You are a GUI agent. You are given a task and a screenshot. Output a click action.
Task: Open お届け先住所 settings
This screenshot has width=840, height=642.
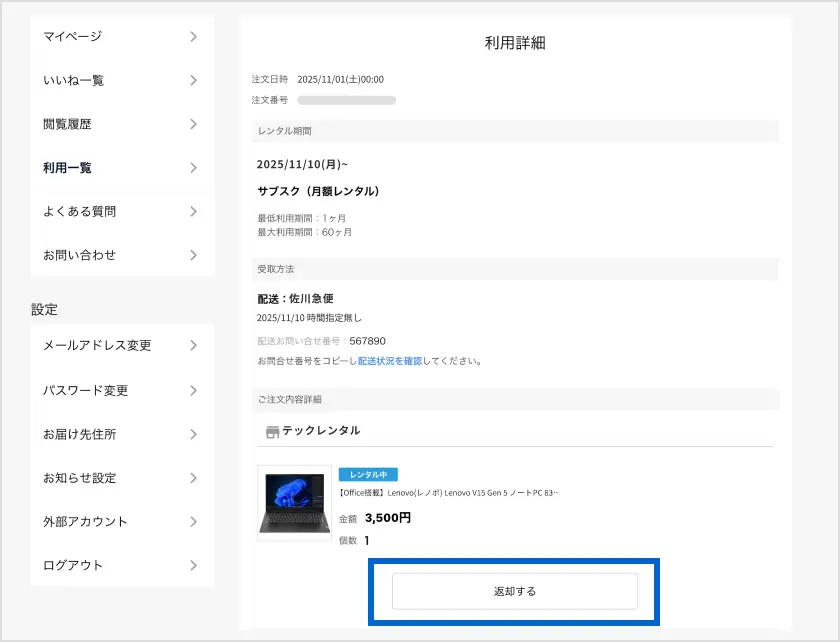point(122,434)
